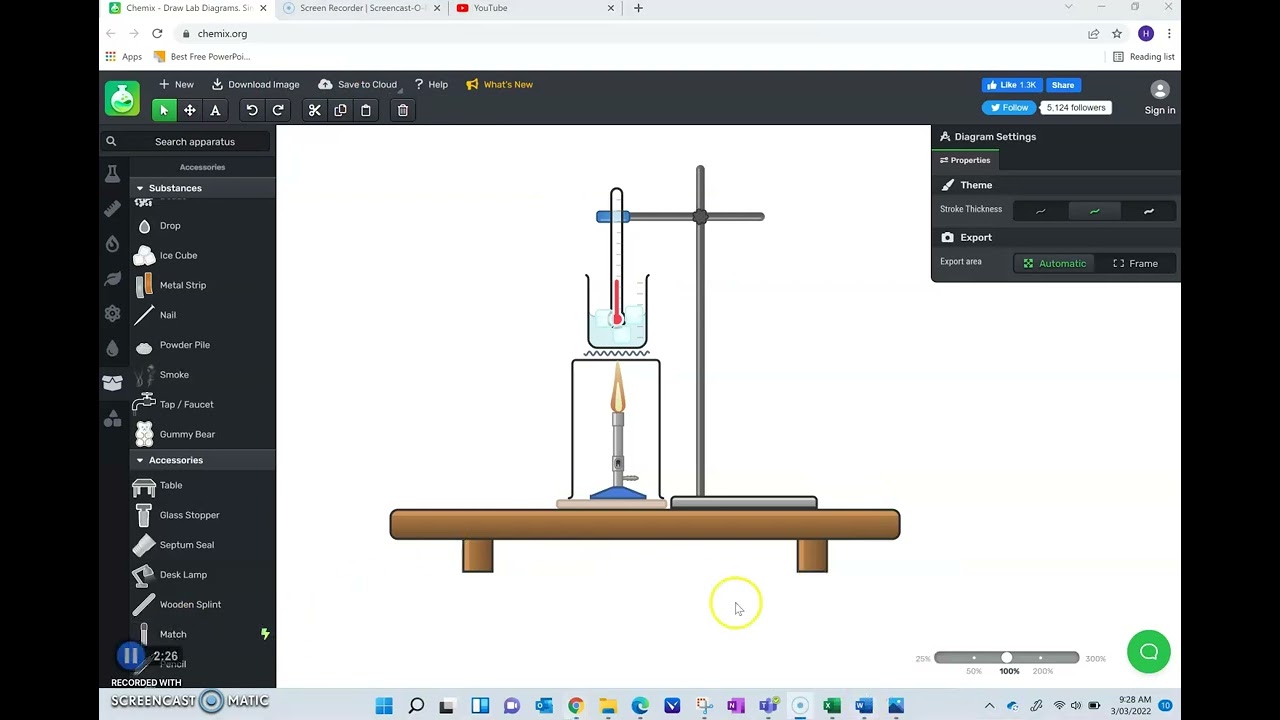Click the Search apparatus field
Screen dimensions: 1280x720
[186, 141]
